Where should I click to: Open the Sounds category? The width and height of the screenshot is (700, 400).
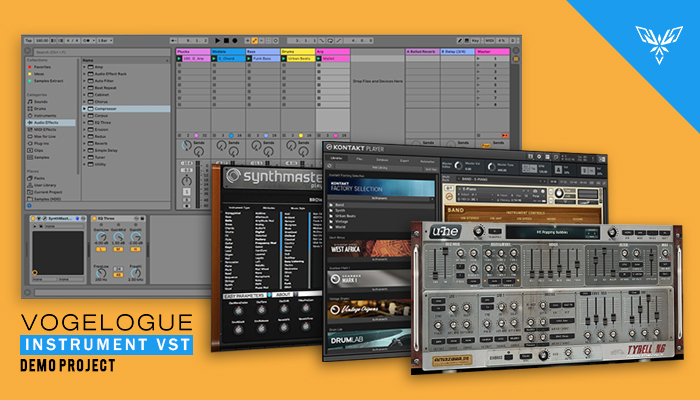[38, 101]
